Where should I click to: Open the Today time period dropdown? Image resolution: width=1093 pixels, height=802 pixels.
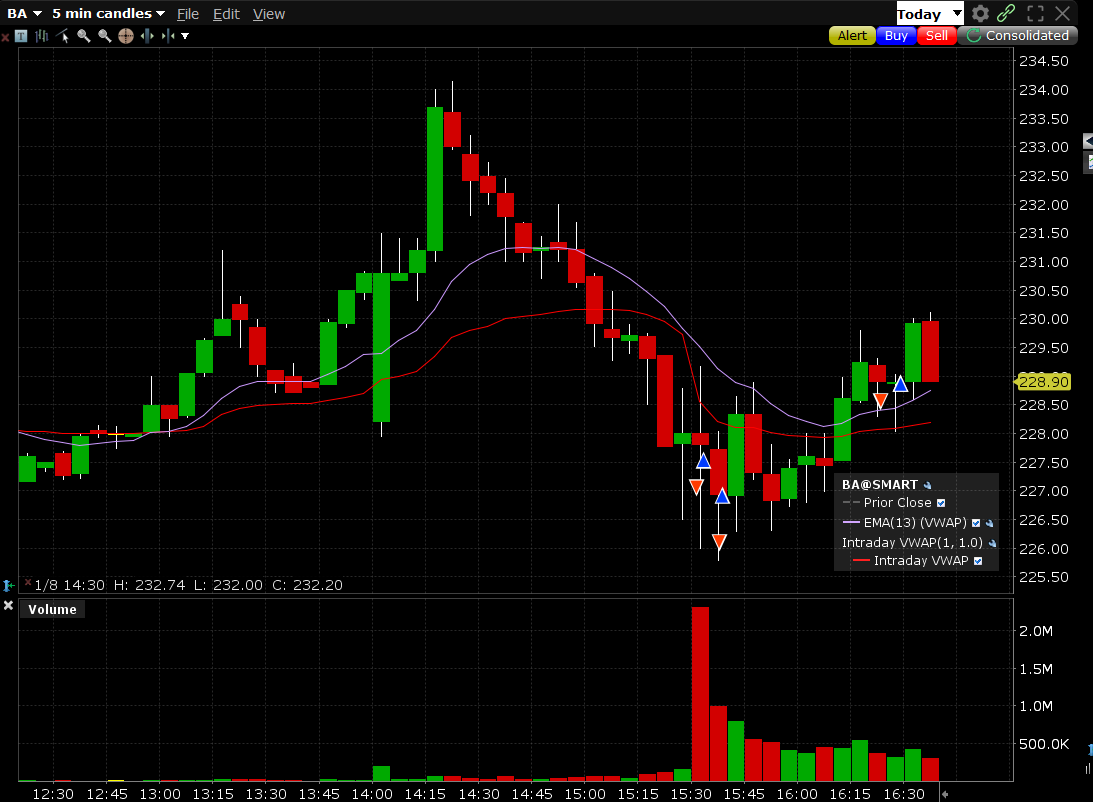tap(929, 14)
